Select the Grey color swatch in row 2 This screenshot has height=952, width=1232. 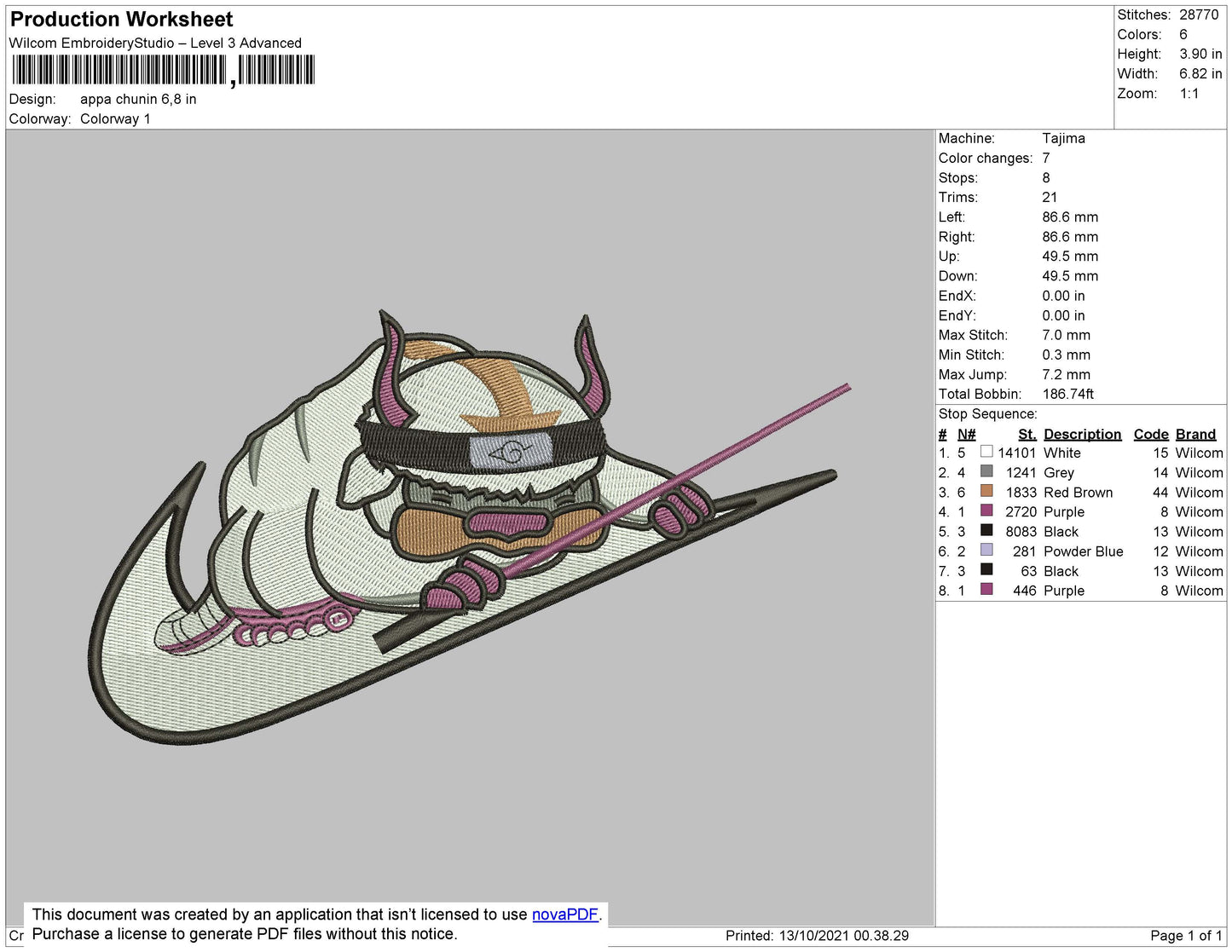pos(986,471)
